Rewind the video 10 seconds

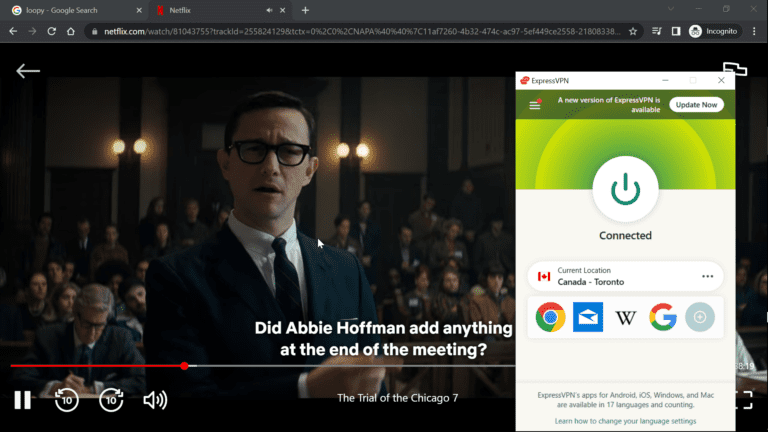coord(66,400)
